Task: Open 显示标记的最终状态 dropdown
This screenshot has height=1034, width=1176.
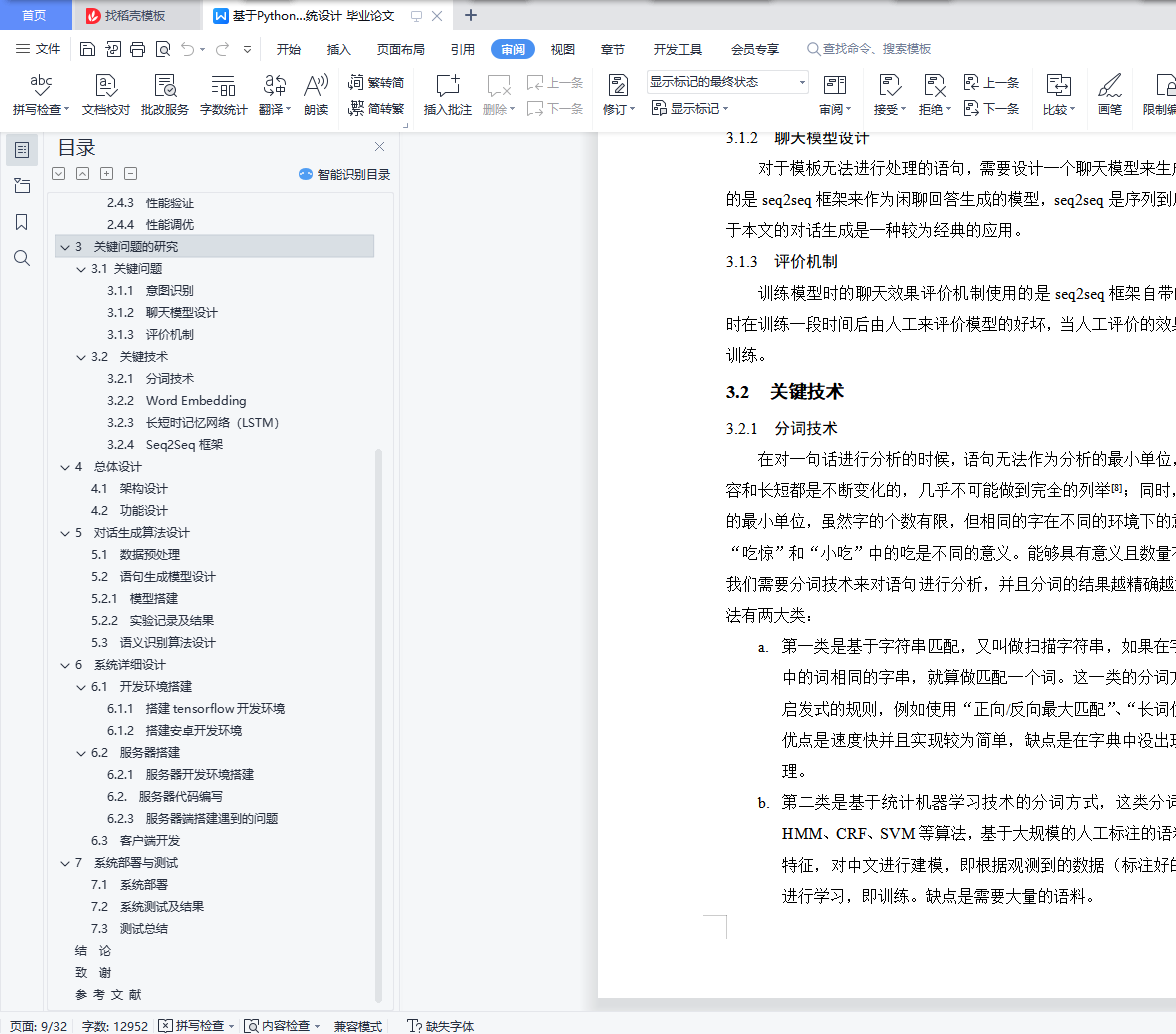Action: click(728, 82)
